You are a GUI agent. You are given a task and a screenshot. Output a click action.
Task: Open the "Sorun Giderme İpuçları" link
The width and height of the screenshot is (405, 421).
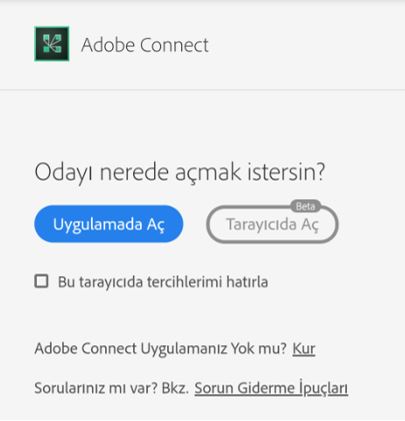(x=271, y=388)
